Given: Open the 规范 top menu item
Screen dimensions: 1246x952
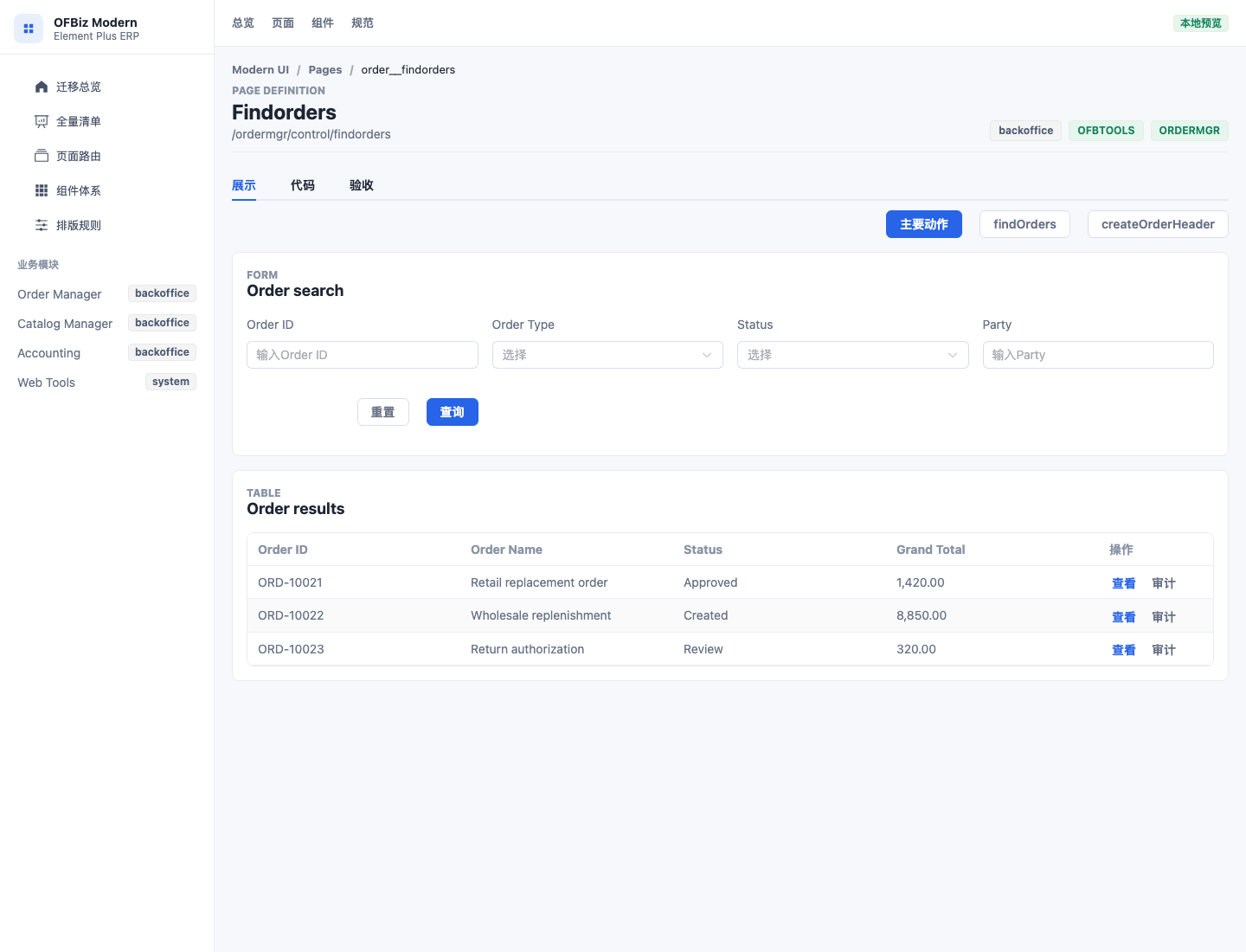Looking at the screenshot, I should pyautogui.click(x=363, y=23).
